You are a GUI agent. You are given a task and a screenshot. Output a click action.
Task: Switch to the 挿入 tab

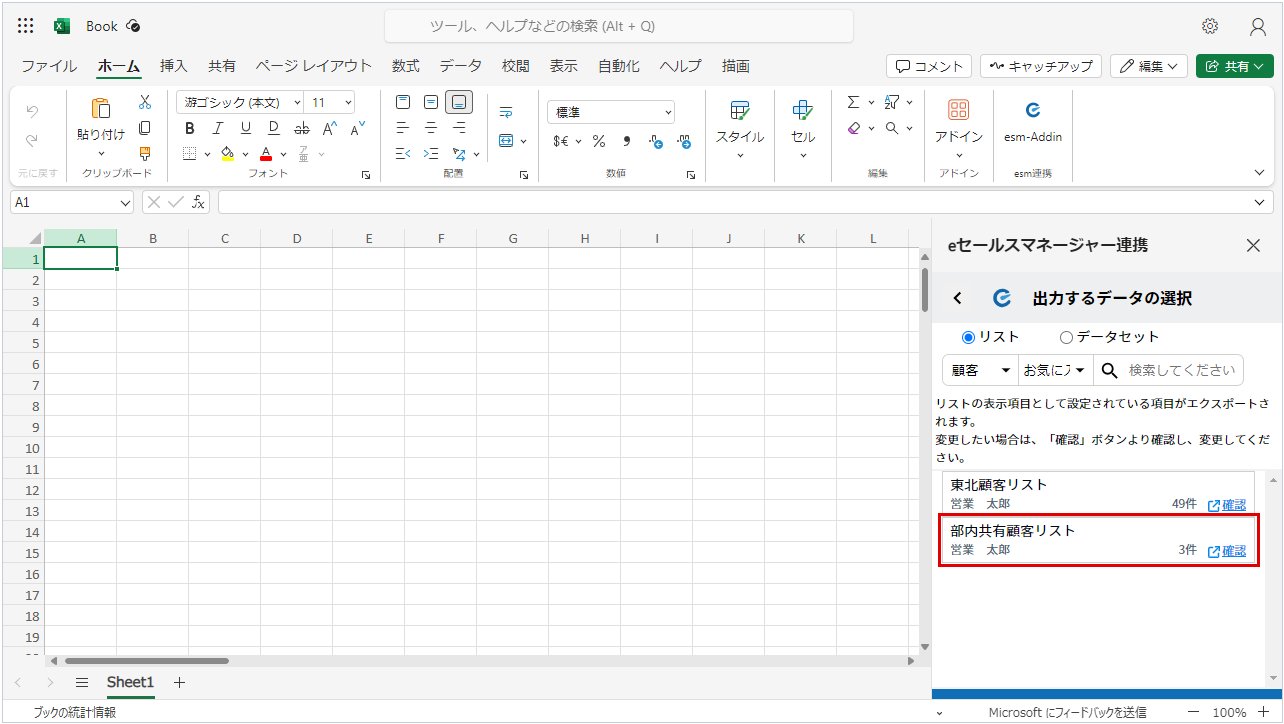174,66
